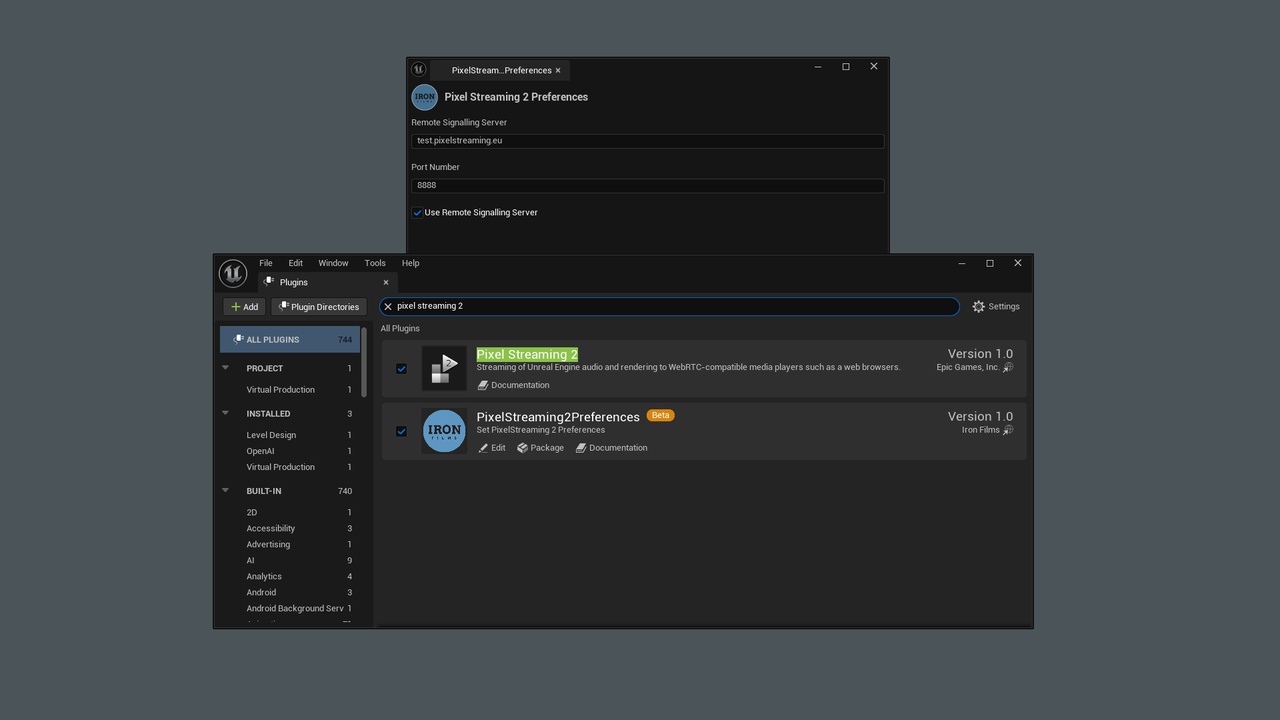This screenshot has width=1280, height=720.
Task: Select ALL PLUGINS category
Action: pos(290,339)
